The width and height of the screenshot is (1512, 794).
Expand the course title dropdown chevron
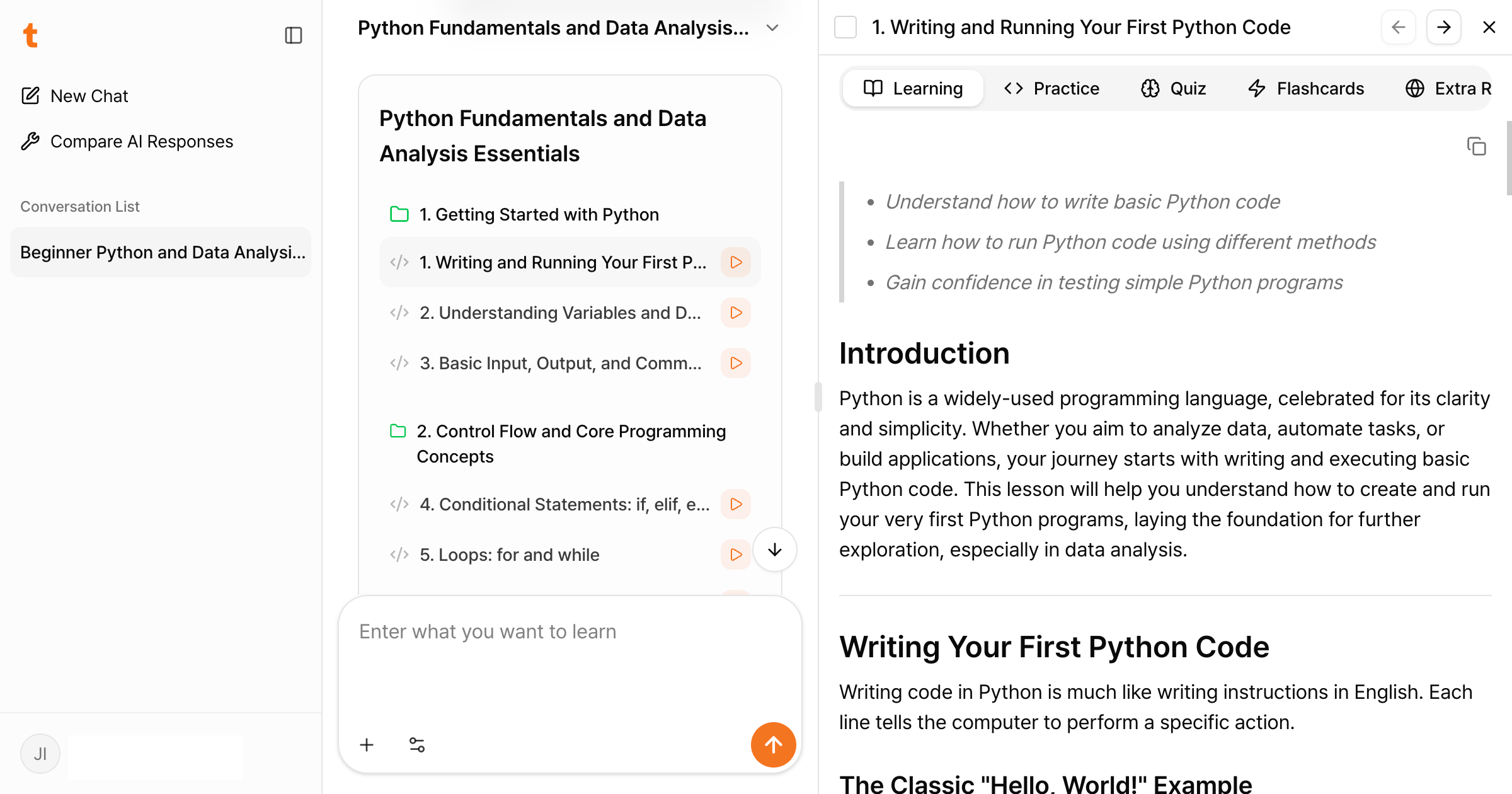(772, 28)
